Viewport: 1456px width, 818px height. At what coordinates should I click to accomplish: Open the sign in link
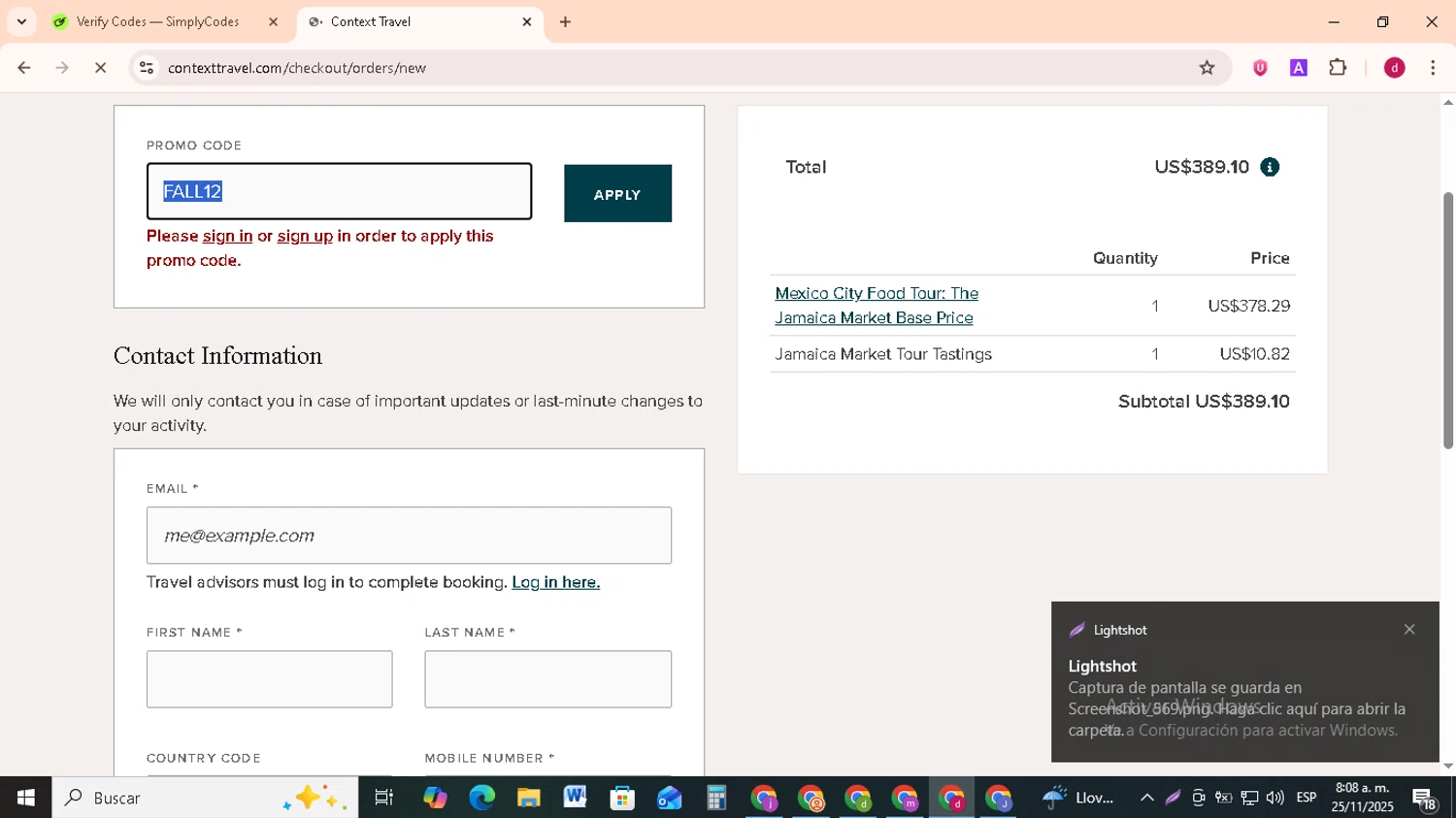(227, 236)
